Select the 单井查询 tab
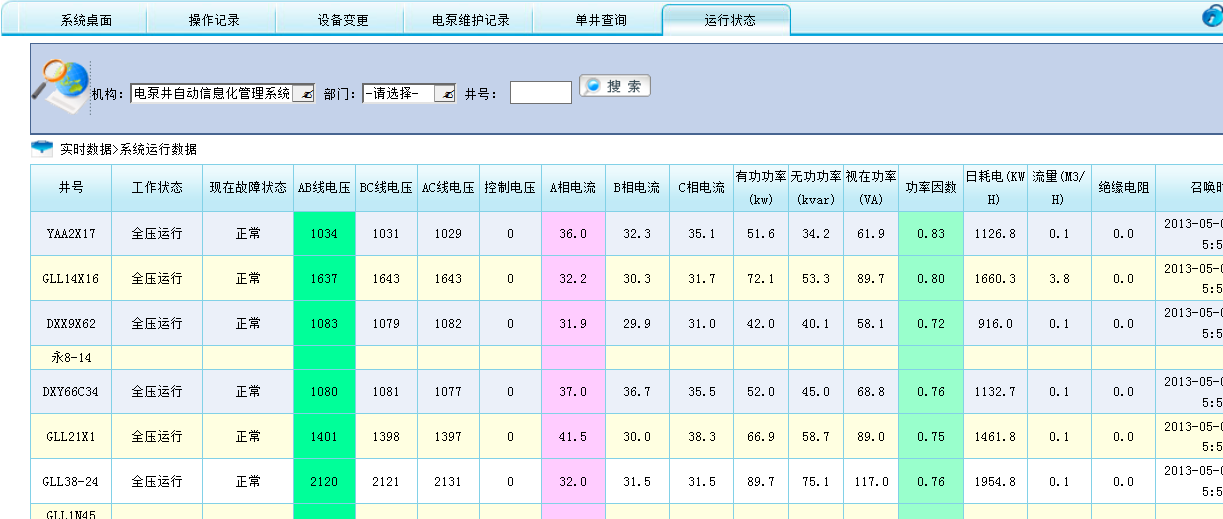Screen dimensions: 1223x519 click(600, 20)
